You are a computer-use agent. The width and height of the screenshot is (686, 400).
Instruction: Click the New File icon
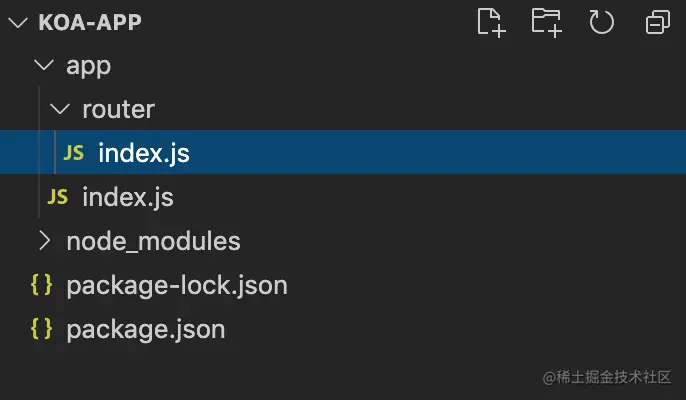491,23
